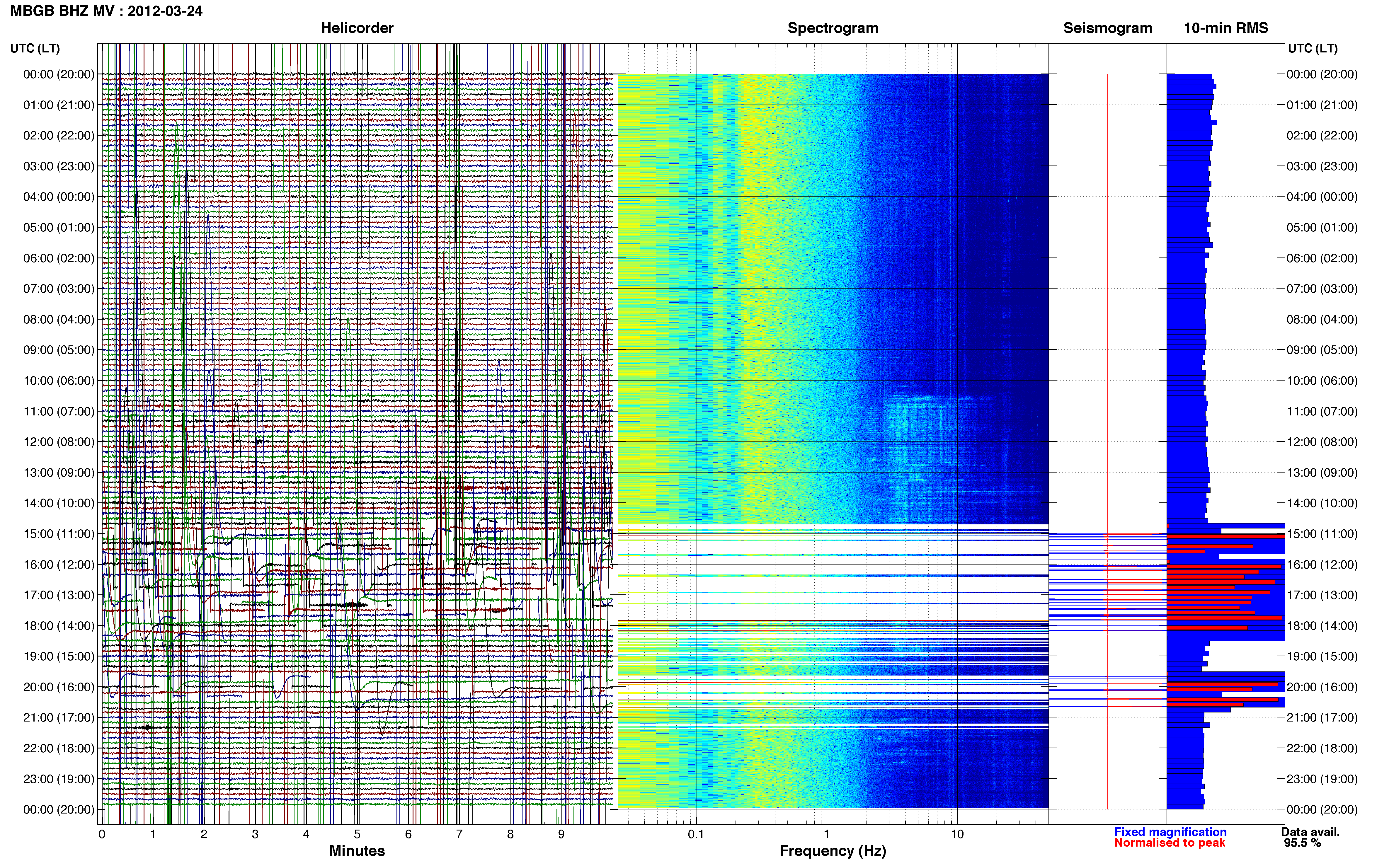Click left time label '02:00 (22:00)'

click(59, 135)
